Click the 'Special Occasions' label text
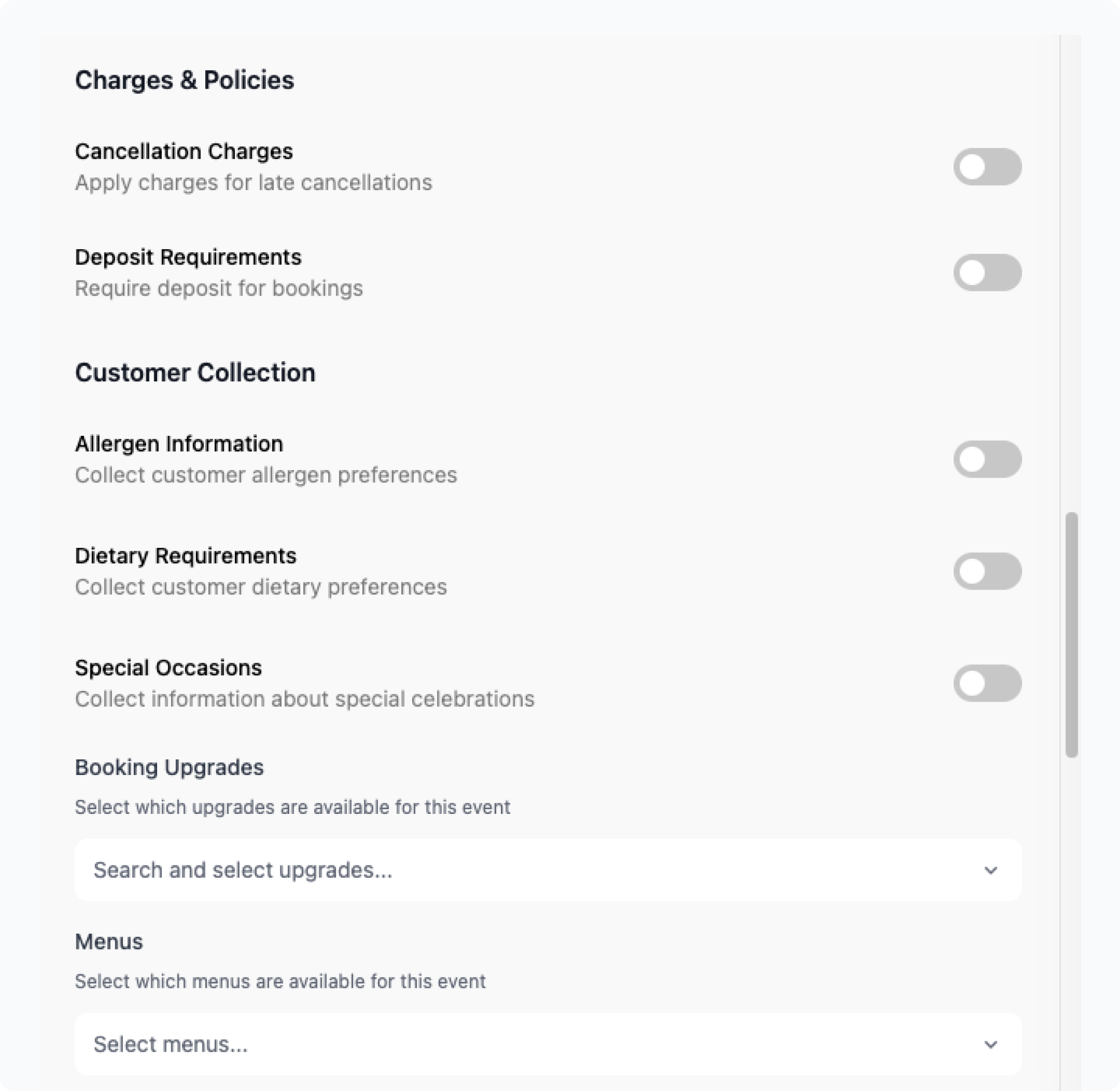The height and width of the screenshot is (1091, 1120). pos(168,667)
